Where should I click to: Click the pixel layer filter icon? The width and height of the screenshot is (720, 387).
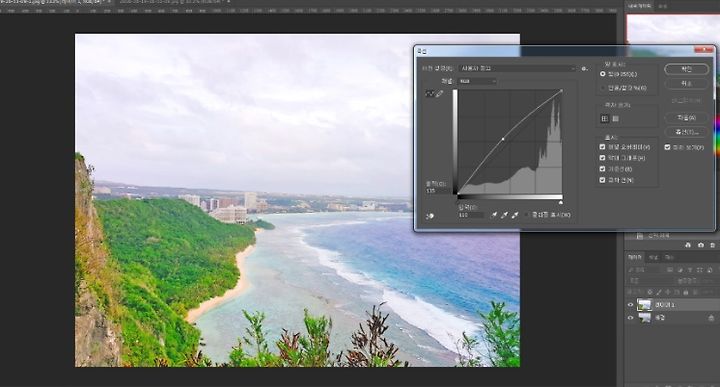point(670,269)
